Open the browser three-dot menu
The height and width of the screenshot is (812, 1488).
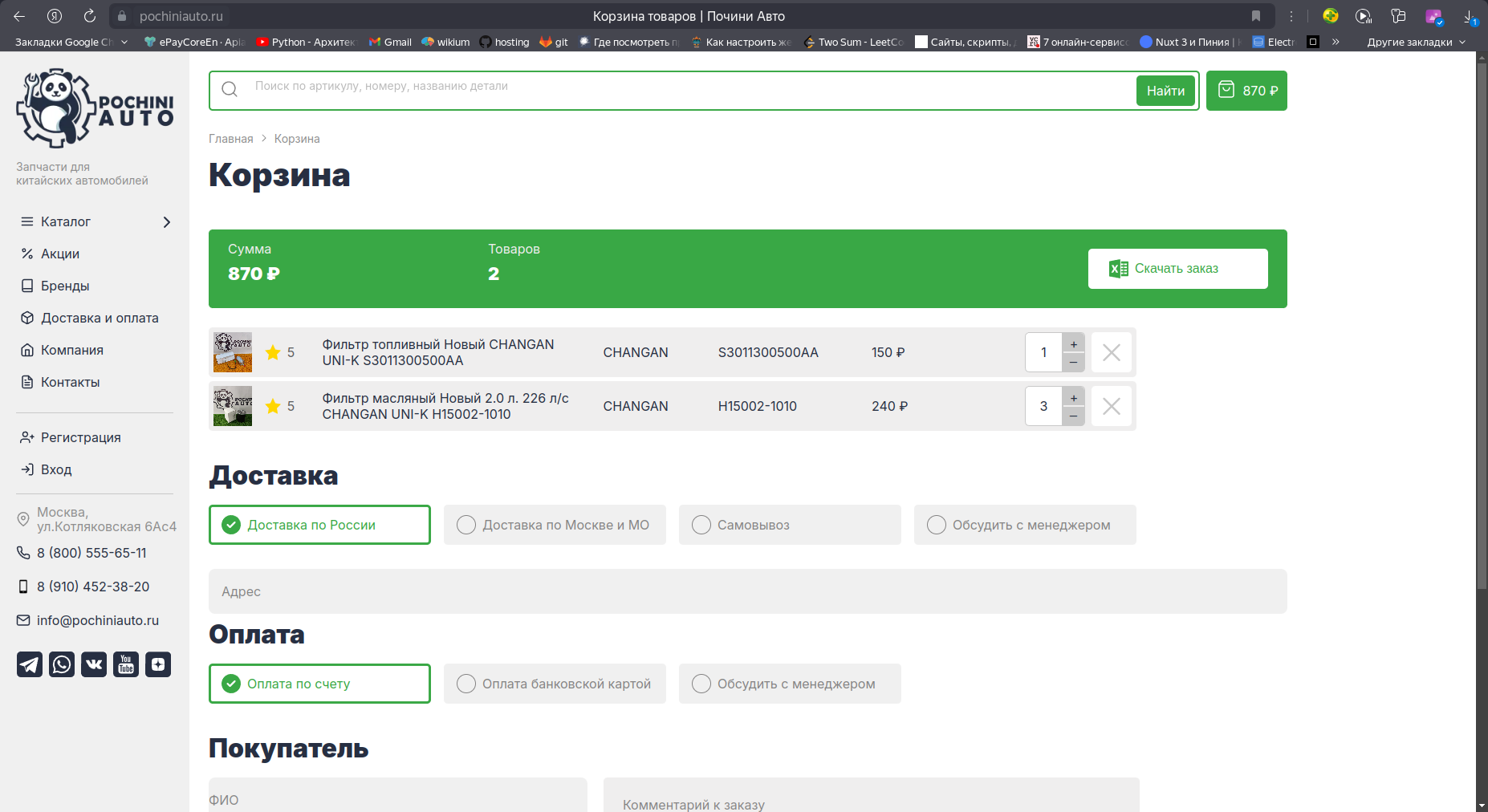click(x=1291, y=16)
